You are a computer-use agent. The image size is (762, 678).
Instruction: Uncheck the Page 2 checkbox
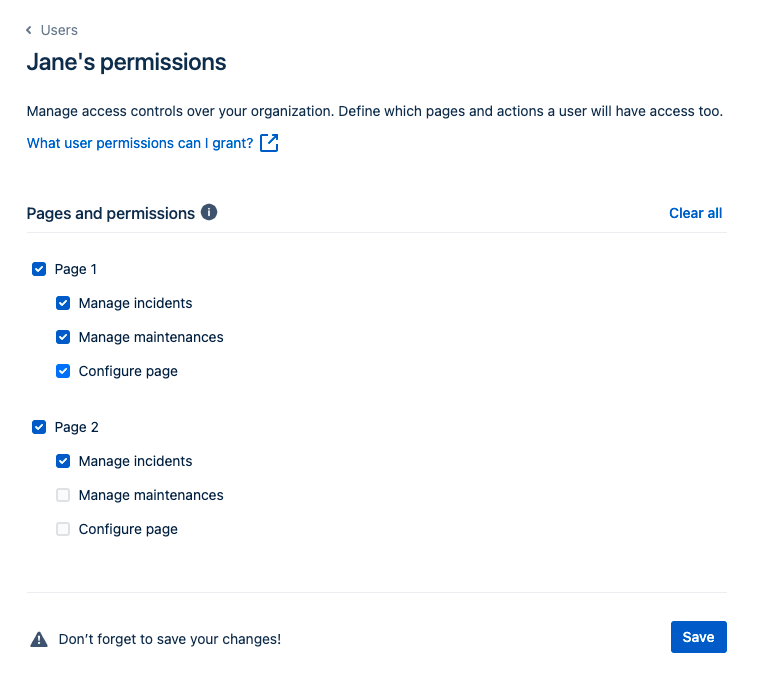pyautogui.click(x=39, y=427)
